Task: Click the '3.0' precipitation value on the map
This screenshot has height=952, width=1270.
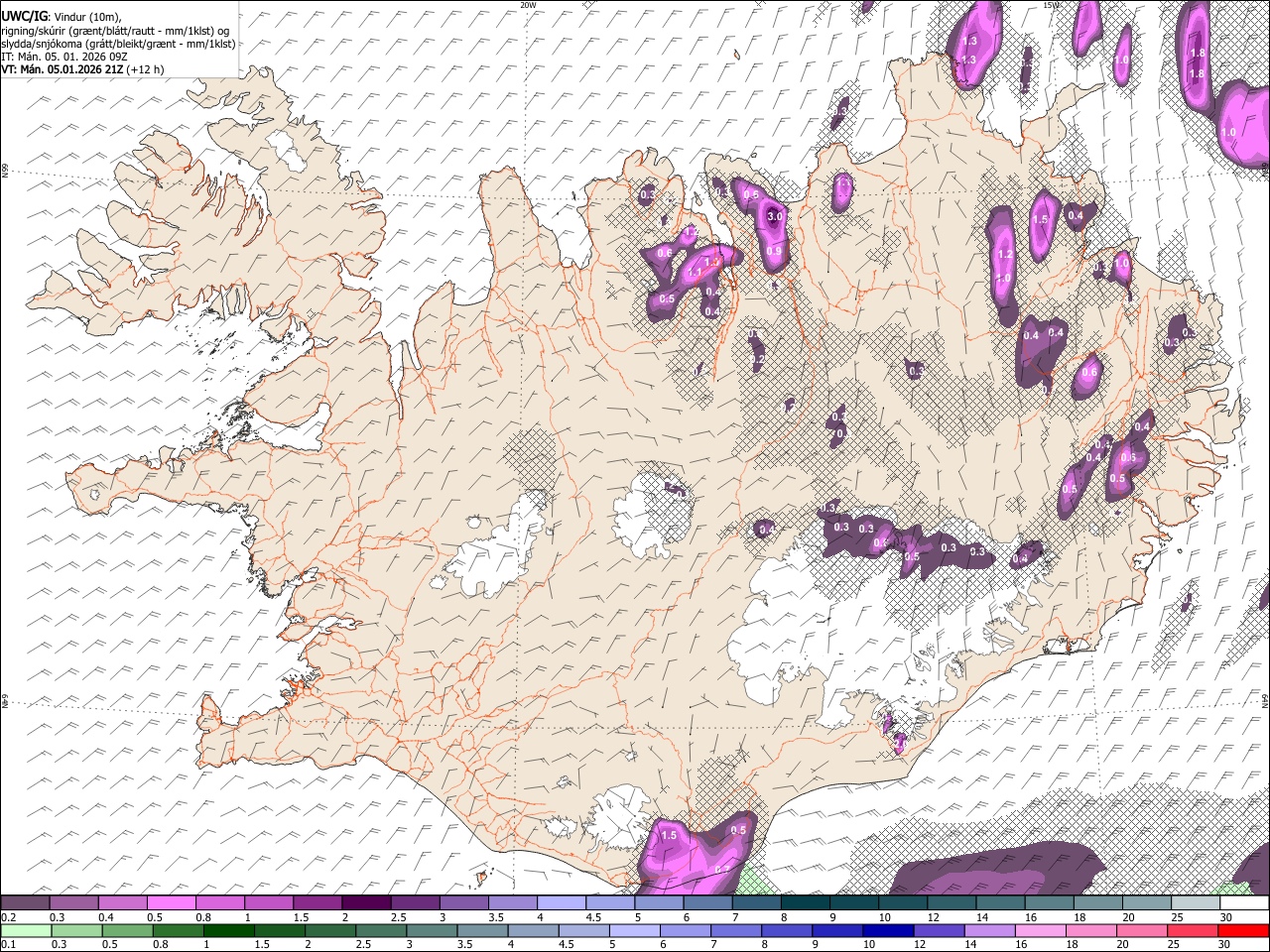Action: point(776,216)
